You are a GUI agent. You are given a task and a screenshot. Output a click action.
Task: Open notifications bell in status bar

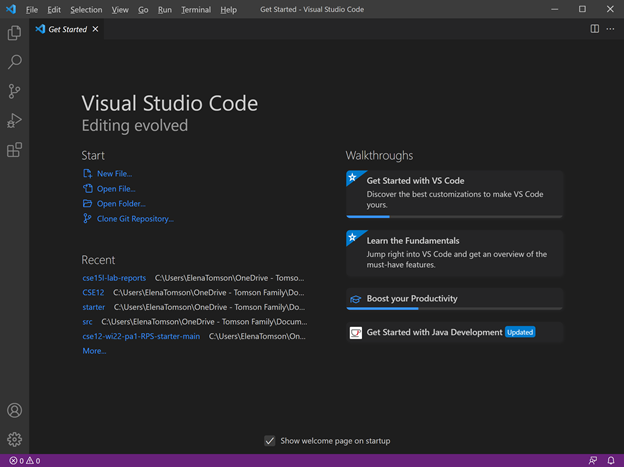611,461
